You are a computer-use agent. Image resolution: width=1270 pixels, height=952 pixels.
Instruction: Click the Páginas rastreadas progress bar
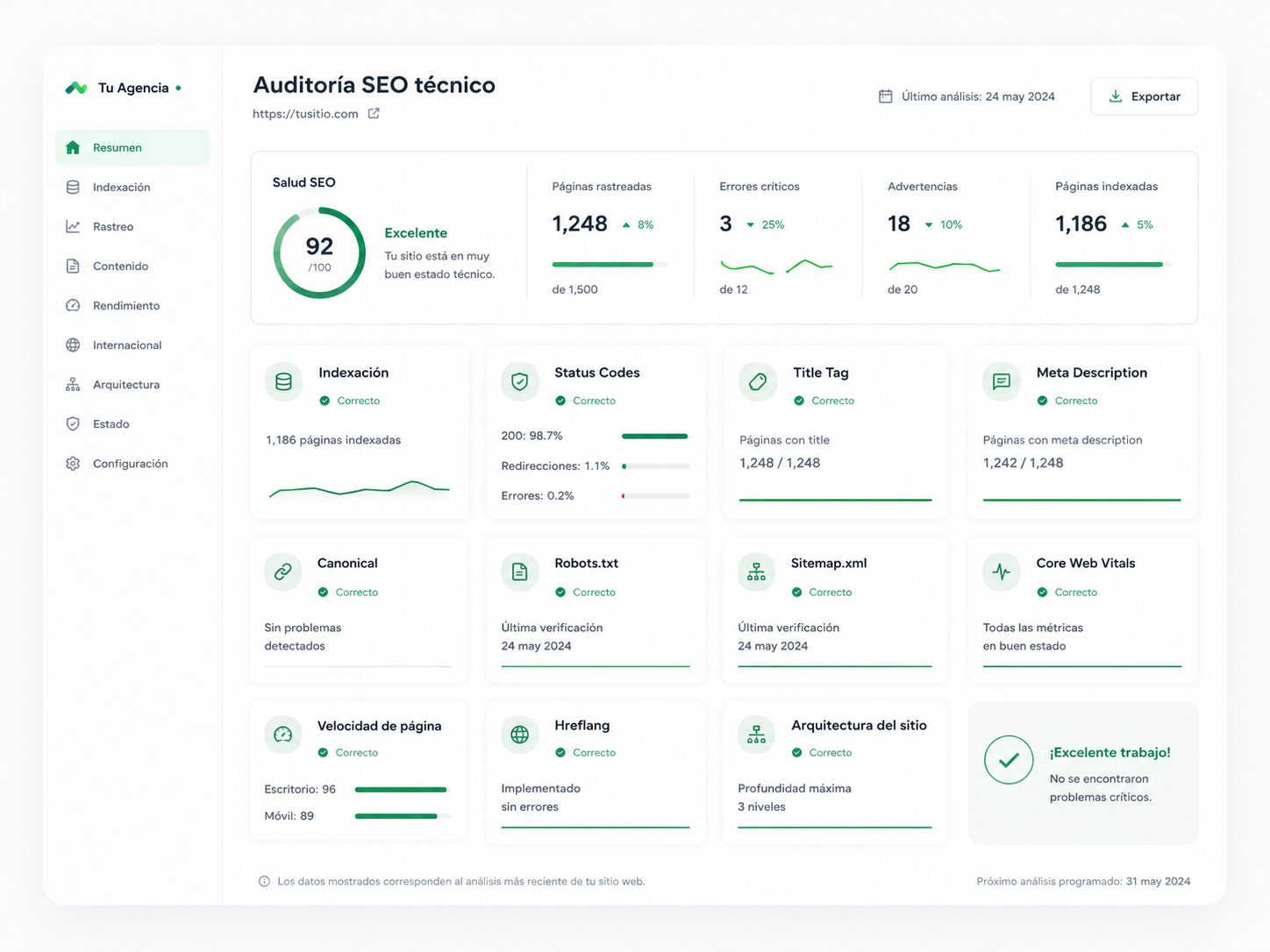click(610, 264)
